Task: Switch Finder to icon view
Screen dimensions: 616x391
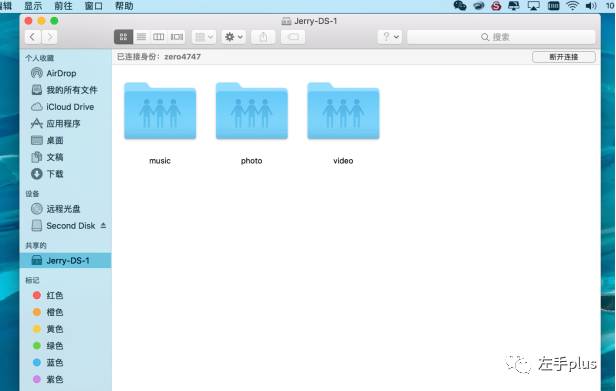Action: point(123,37)
